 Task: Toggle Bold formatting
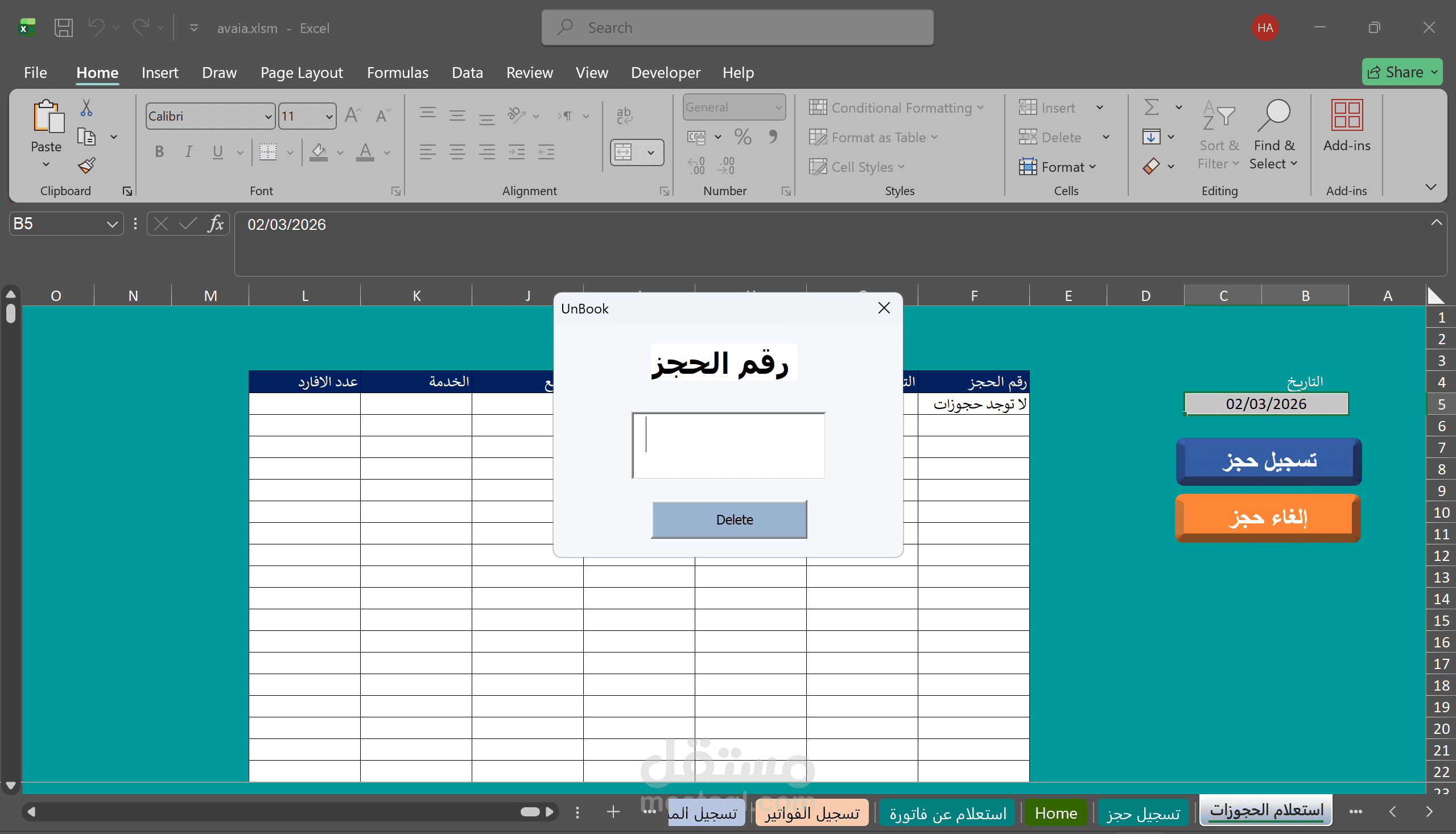159,152
